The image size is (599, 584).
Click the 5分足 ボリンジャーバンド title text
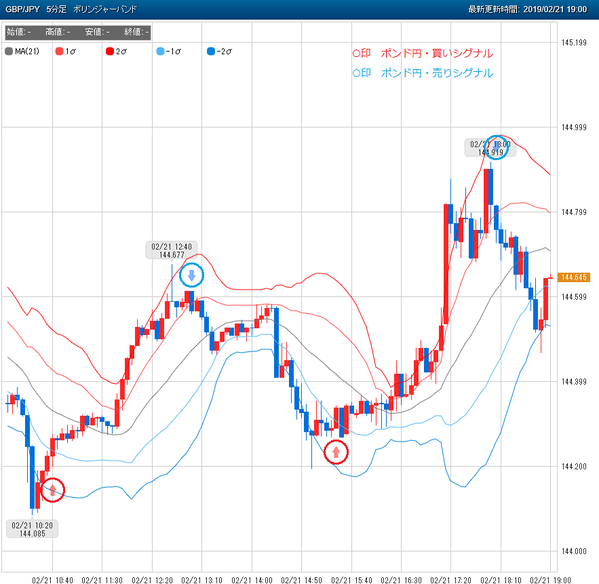[x=92, y=9]
